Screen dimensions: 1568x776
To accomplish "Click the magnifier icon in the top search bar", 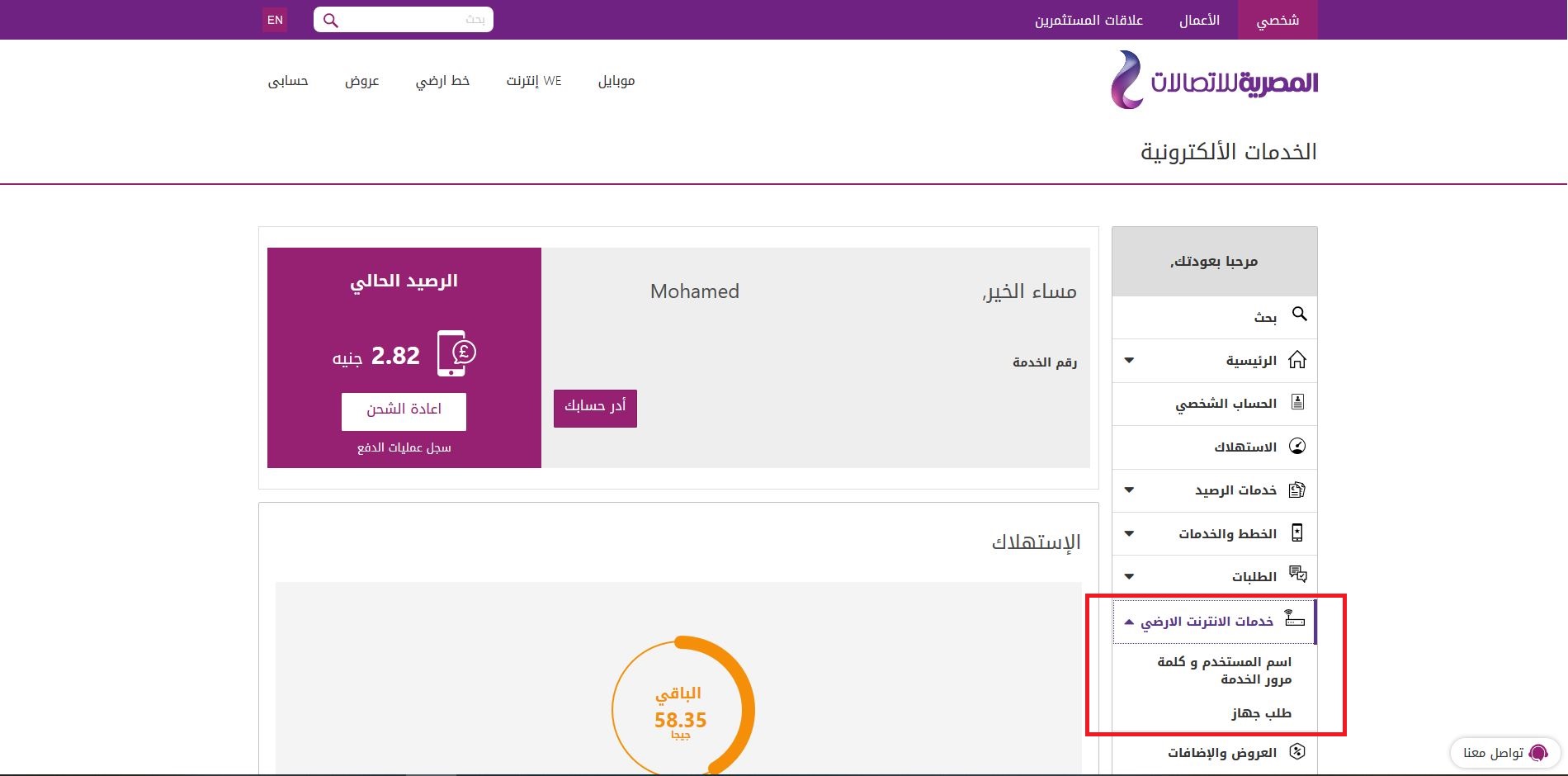I will 330,19.
